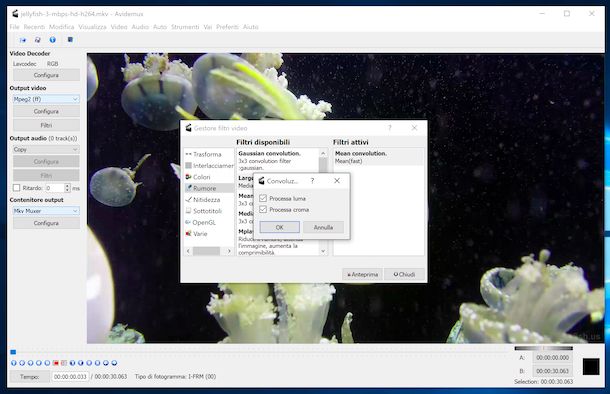This screenshot has width=610, height=394.
Task: Close the Gestore filtri video dialog with X
Action: tap(414, 128)
